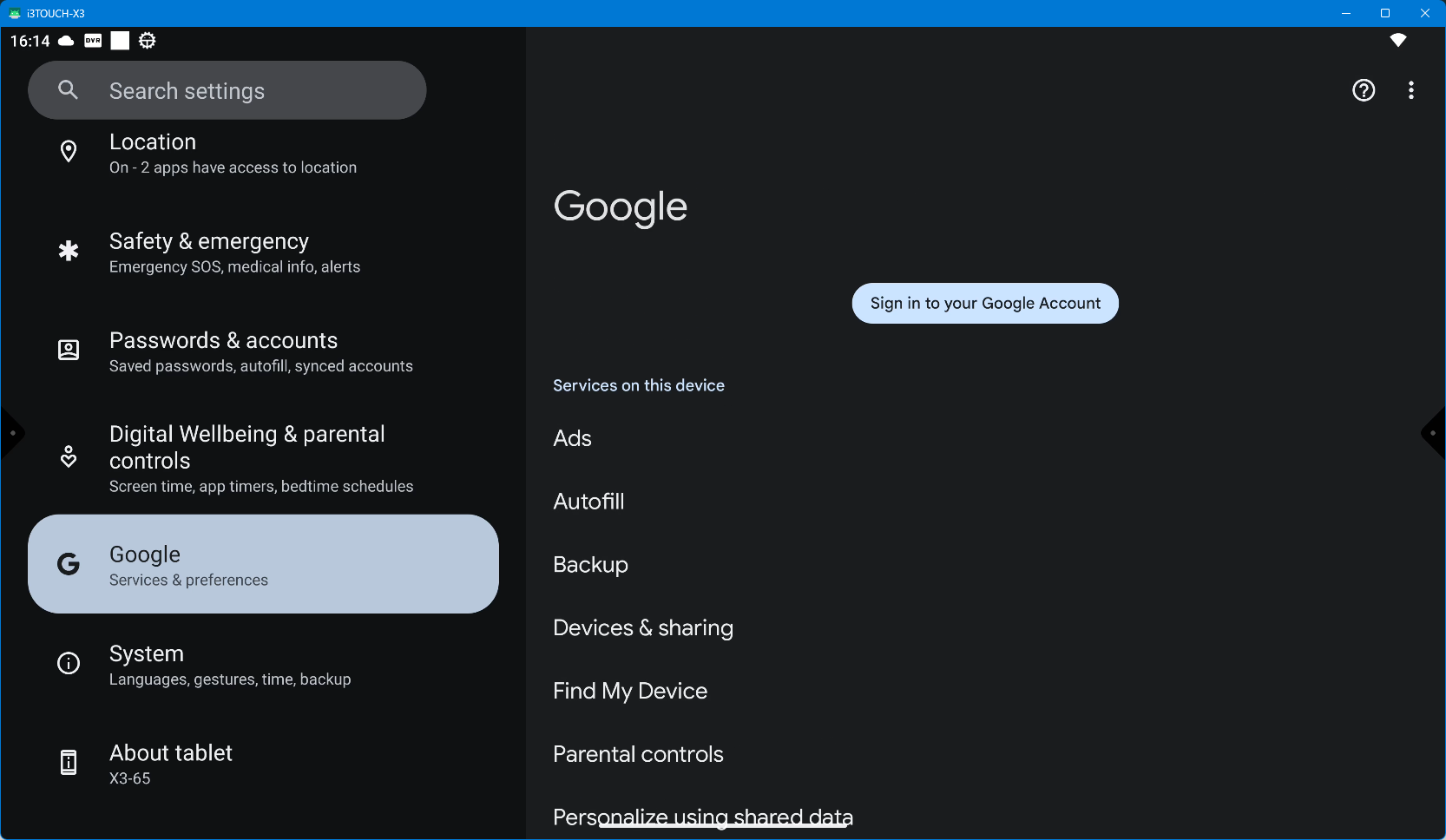Open Find My Device
Viewport: 1446px width, 840px height.
pyautogui.click(x=630, y=692)
